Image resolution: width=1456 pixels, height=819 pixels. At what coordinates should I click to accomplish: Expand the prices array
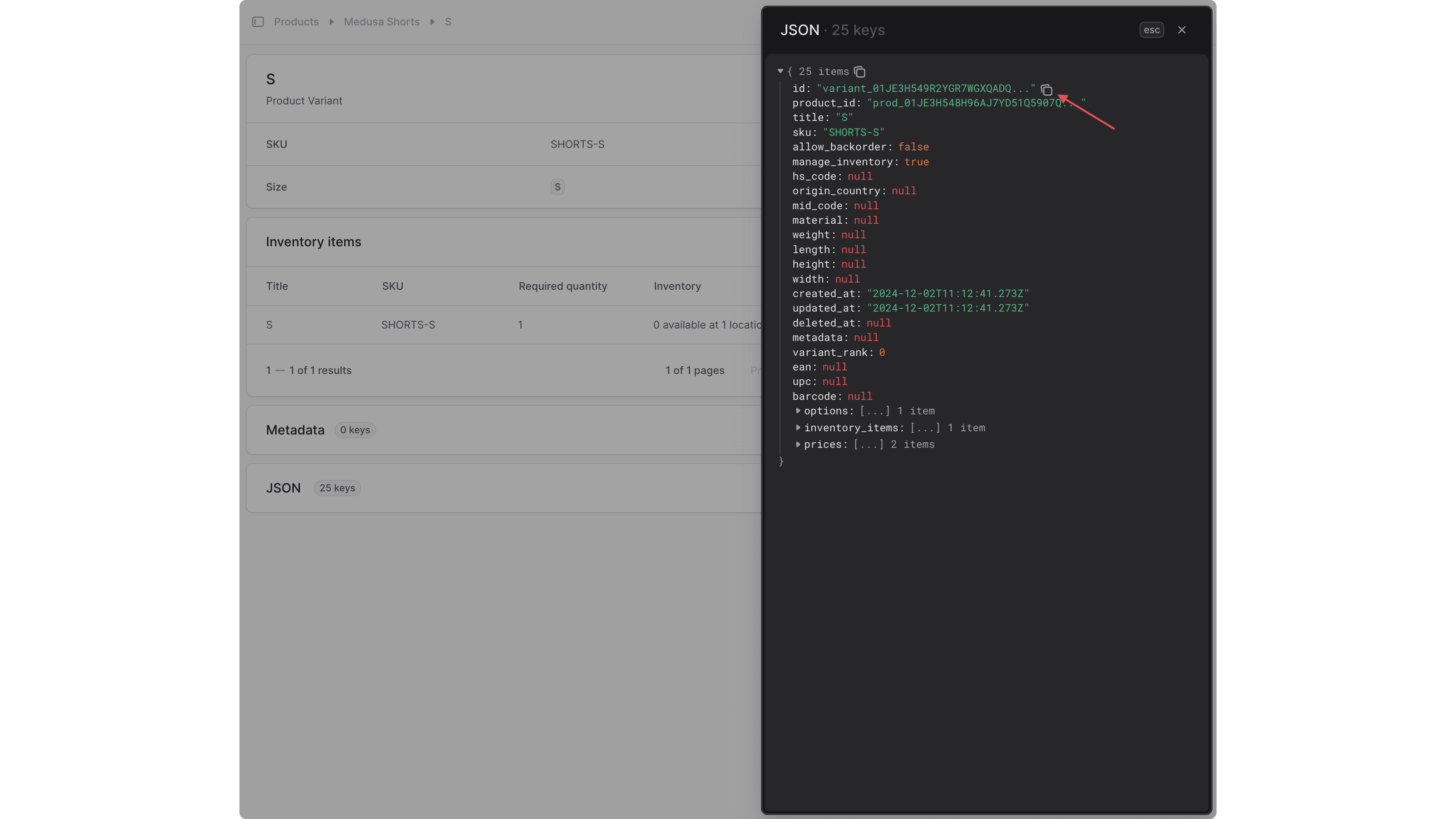click(x=799, y=445)
